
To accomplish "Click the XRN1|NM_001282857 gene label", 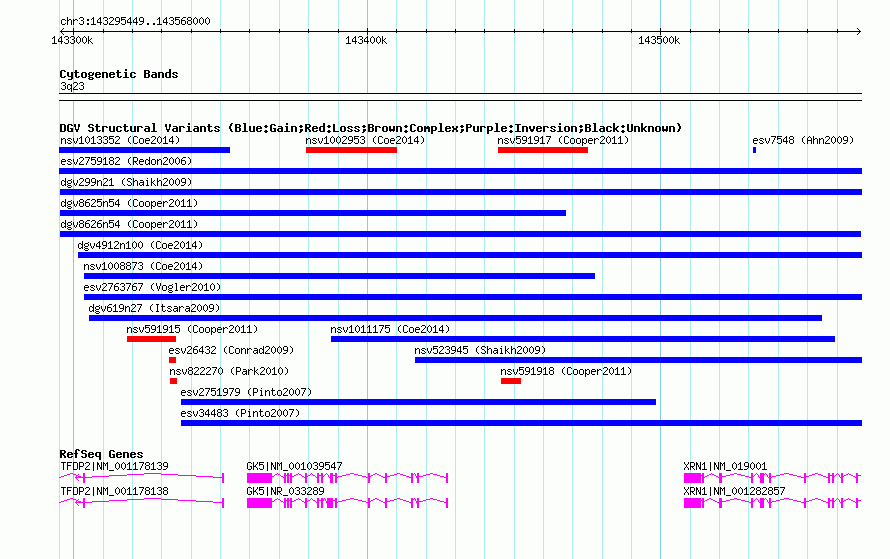I will pyautogui.click(x=734, y=491).
